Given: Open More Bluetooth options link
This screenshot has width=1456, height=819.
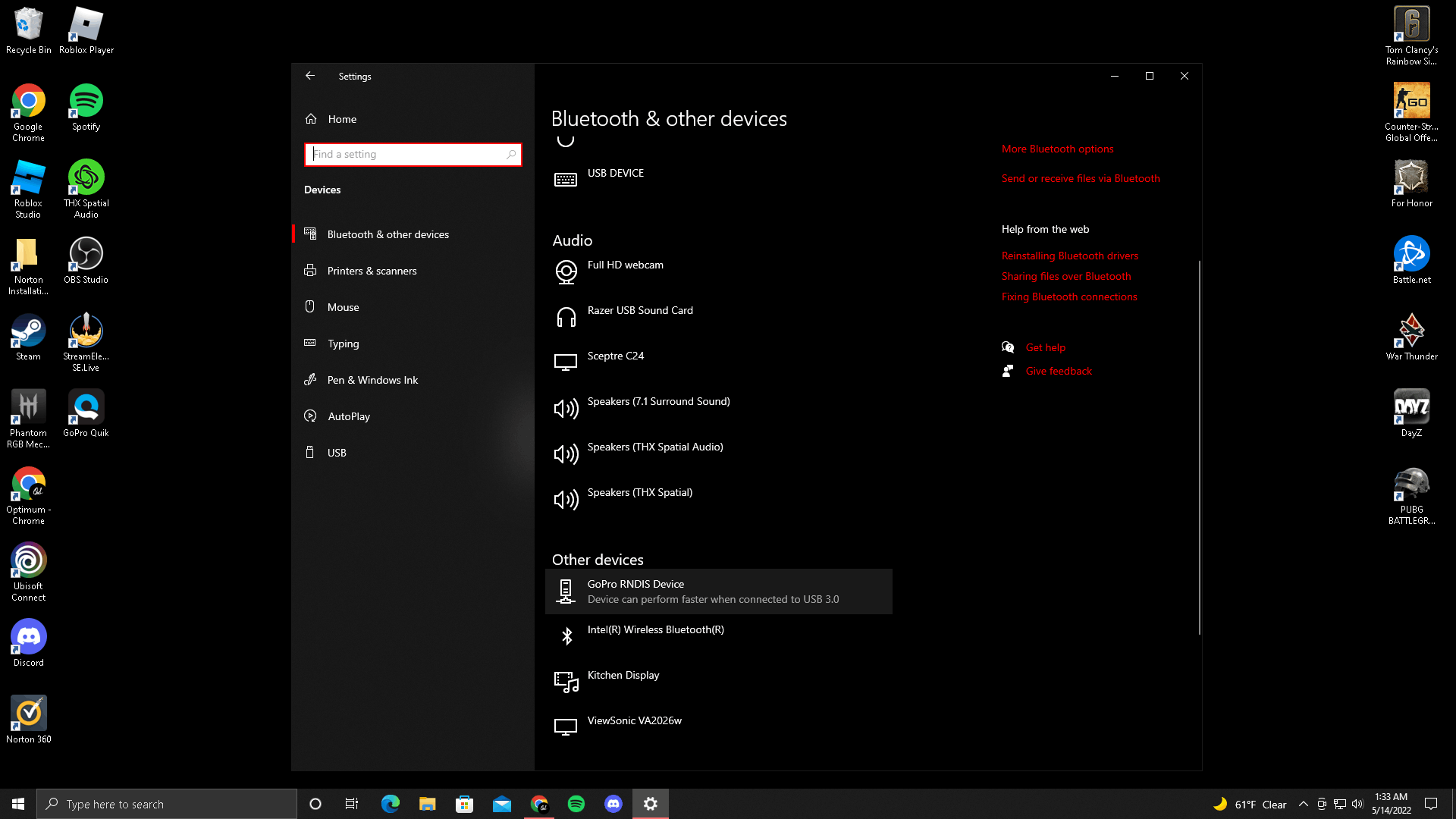Looking at the screenshot, I should pyautogui.click(x=1057, y=149).
